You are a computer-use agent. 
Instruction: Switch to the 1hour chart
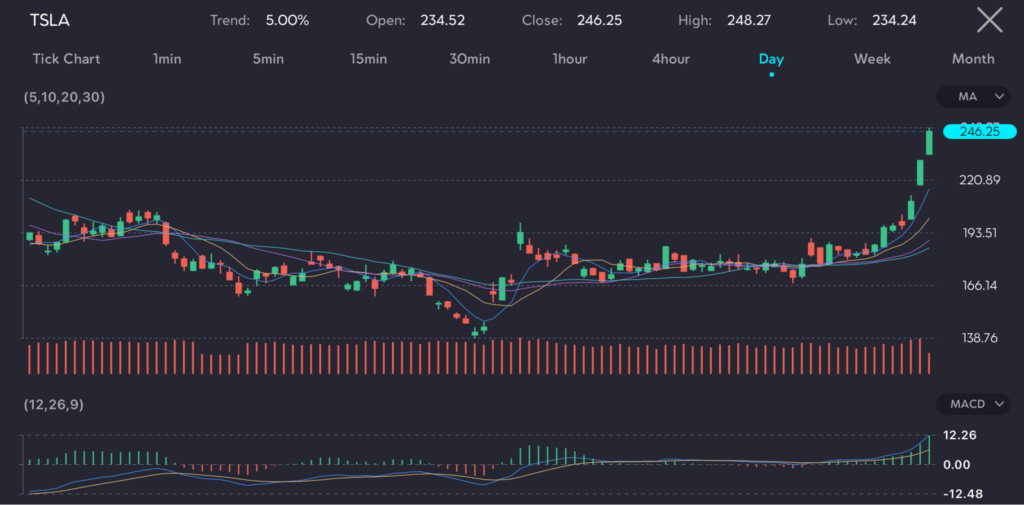(569, 59)
